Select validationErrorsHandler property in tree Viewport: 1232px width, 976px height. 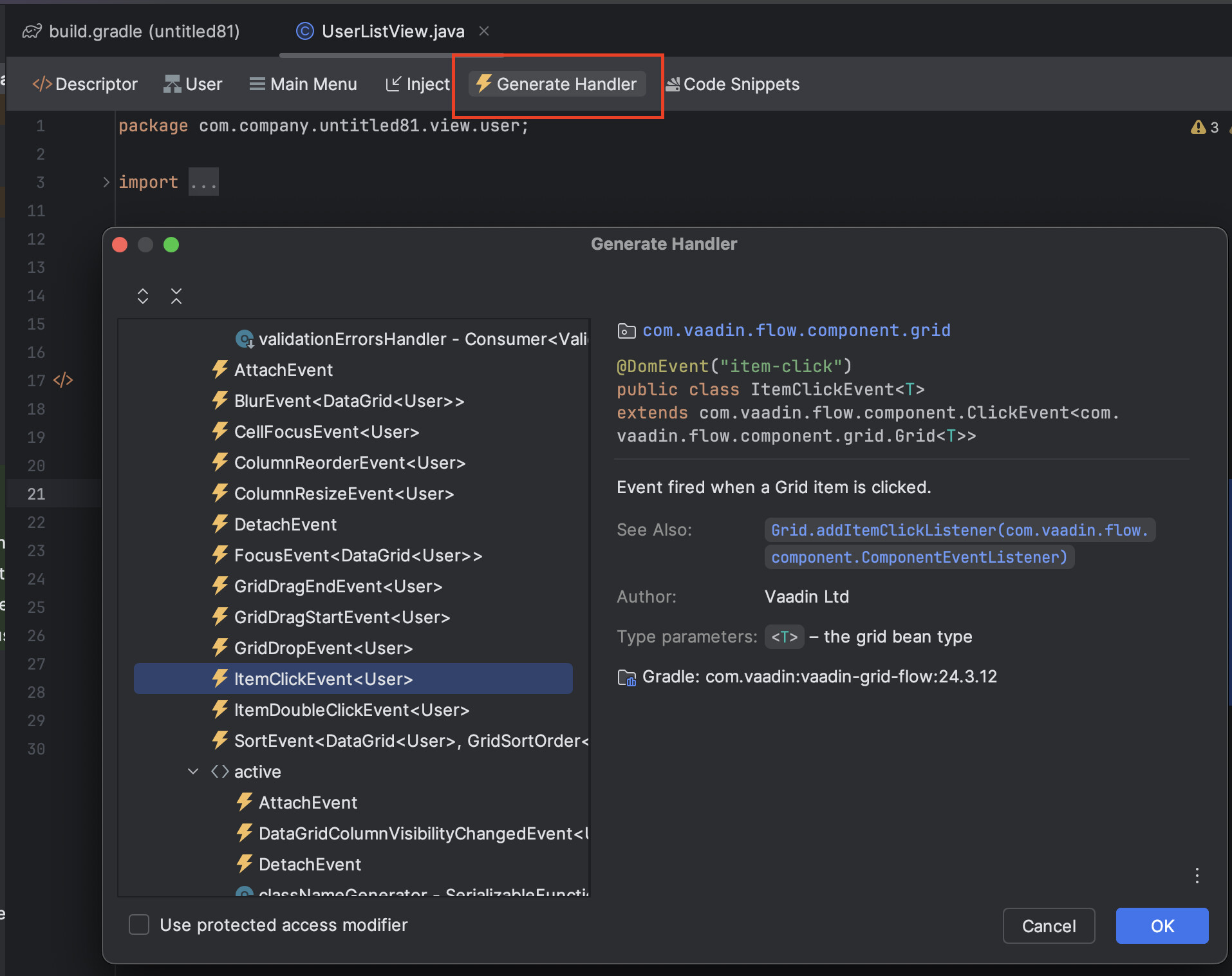412,339
